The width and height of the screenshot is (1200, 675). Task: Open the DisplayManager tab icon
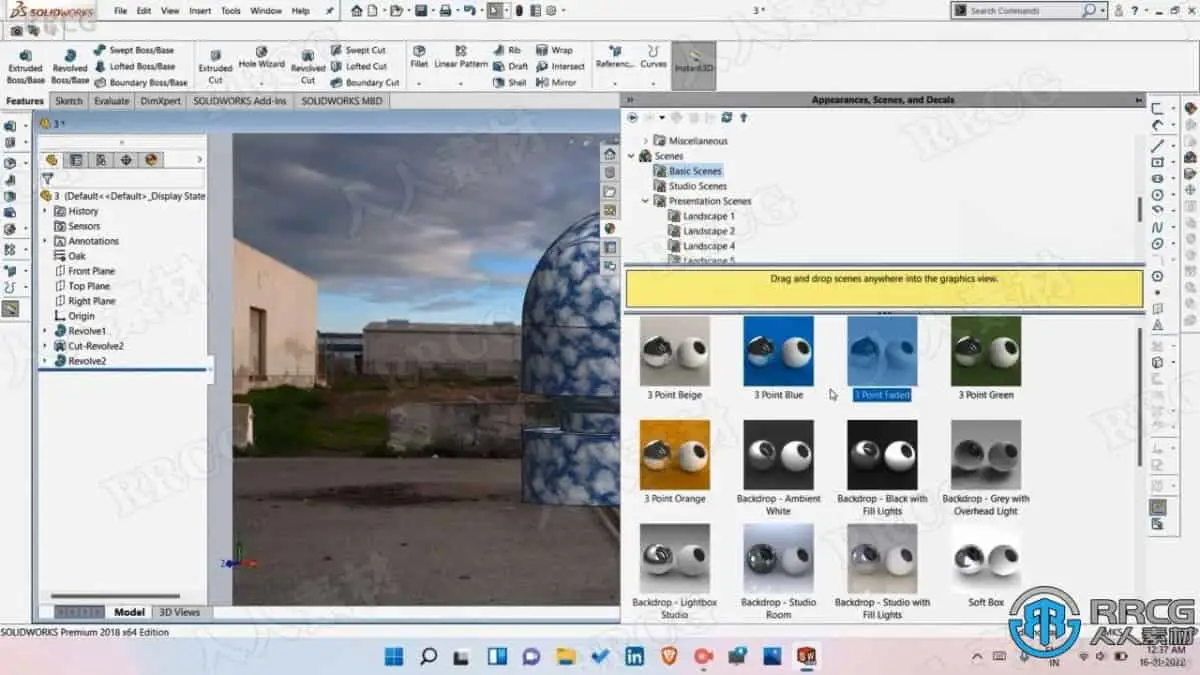point(151,159)
